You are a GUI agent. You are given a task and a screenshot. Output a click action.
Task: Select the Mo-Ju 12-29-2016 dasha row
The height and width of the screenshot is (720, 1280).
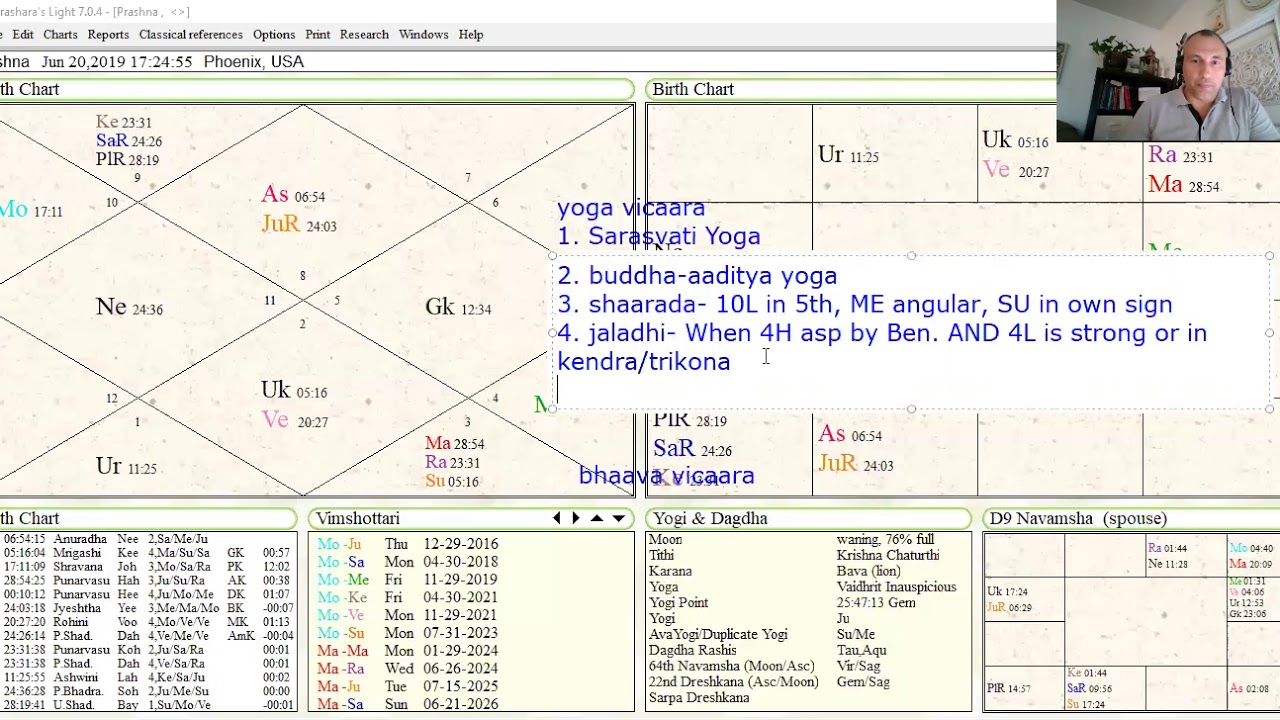408,544
